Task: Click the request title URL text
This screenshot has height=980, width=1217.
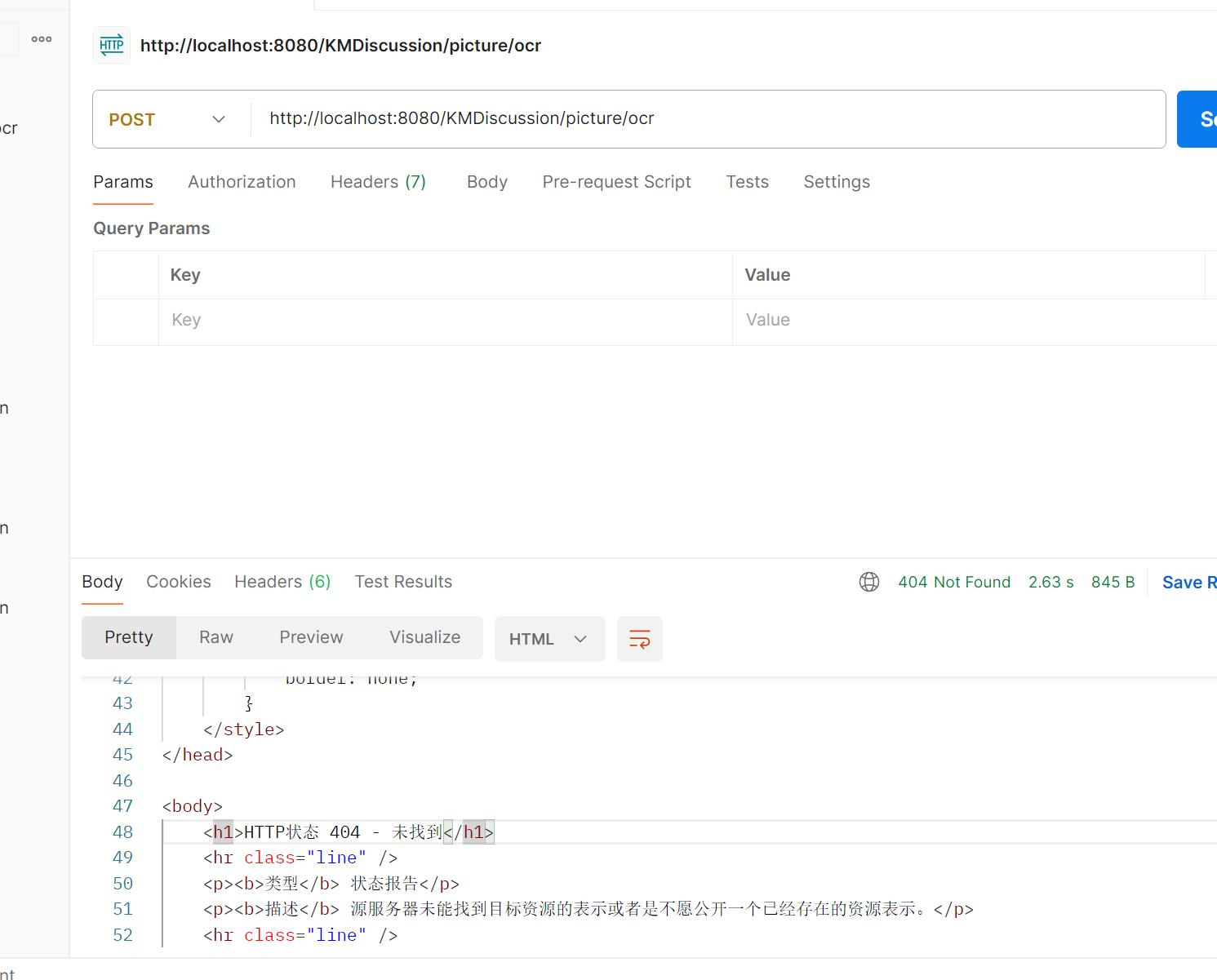Action: 340,46
